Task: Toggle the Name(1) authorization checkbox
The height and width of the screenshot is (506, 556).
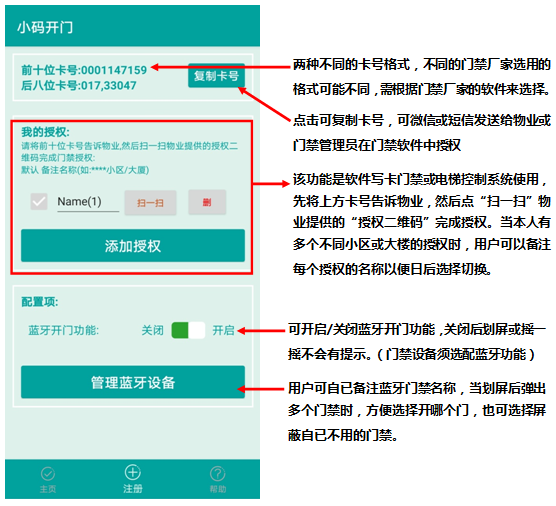Action: 39,202
